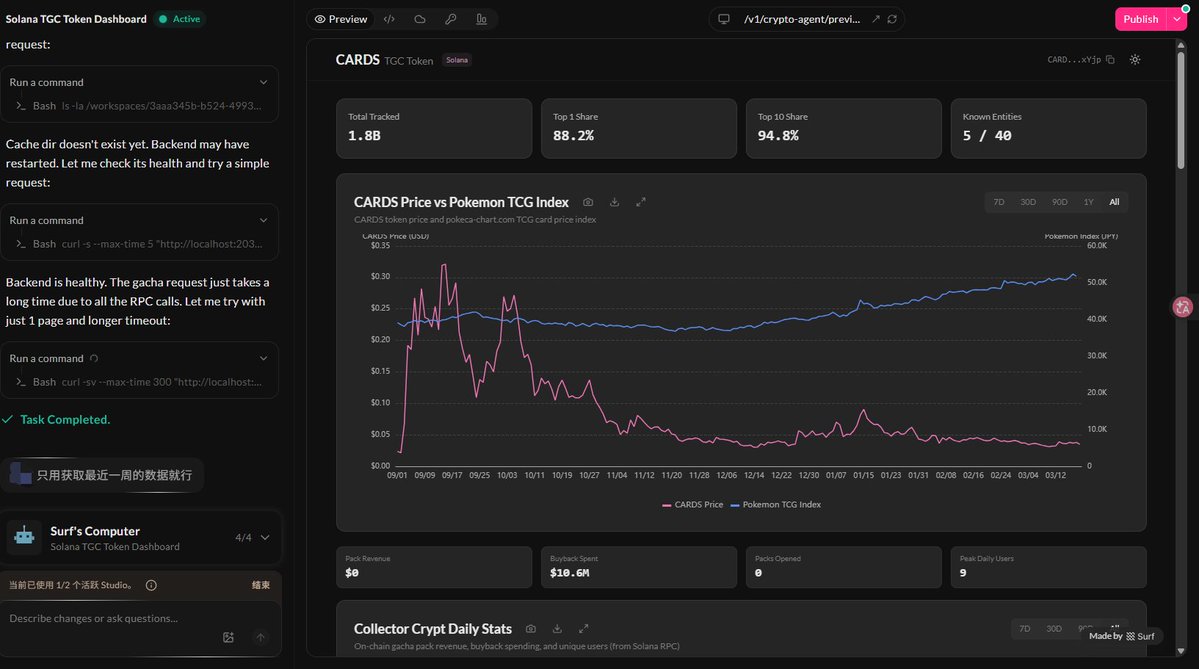Click the Packs Opened 0 card
The image size is (1199, 669).
[843, 567]
